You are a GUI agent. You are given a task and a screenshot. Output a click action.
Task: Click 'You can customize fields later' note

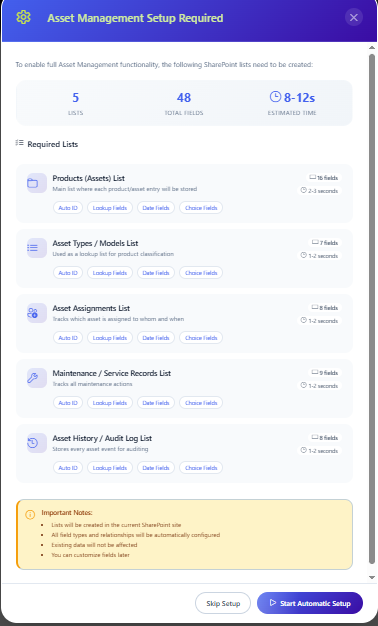90,555
